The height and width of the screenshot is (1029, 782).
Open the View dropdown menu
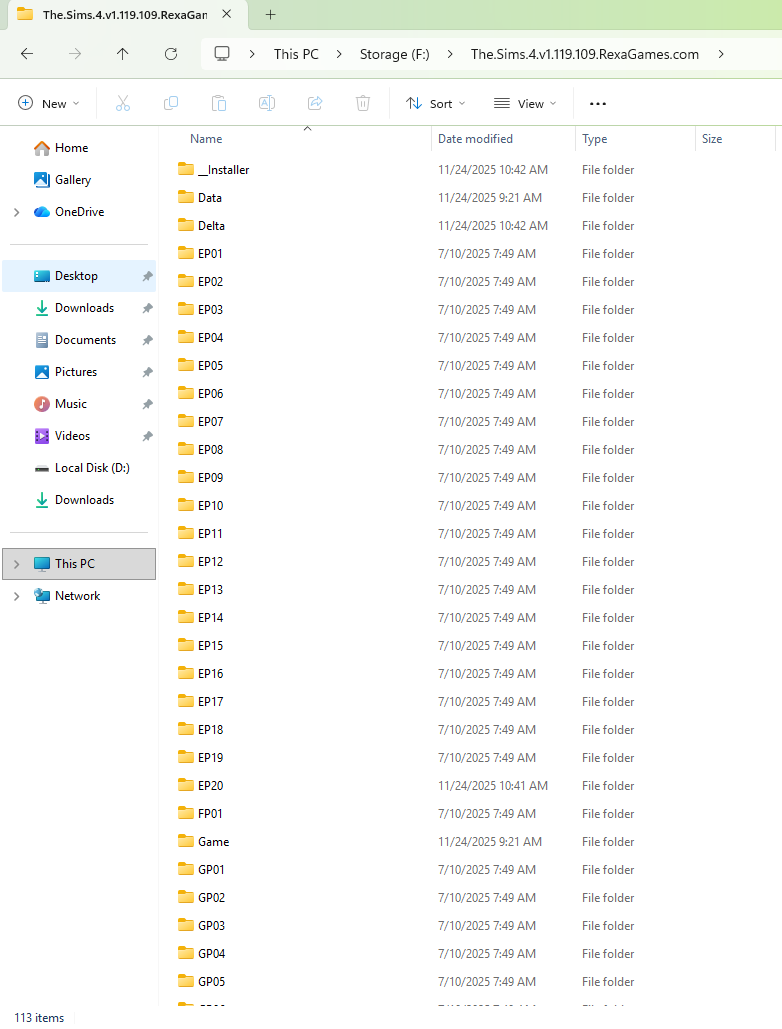(x=525, y=103)
